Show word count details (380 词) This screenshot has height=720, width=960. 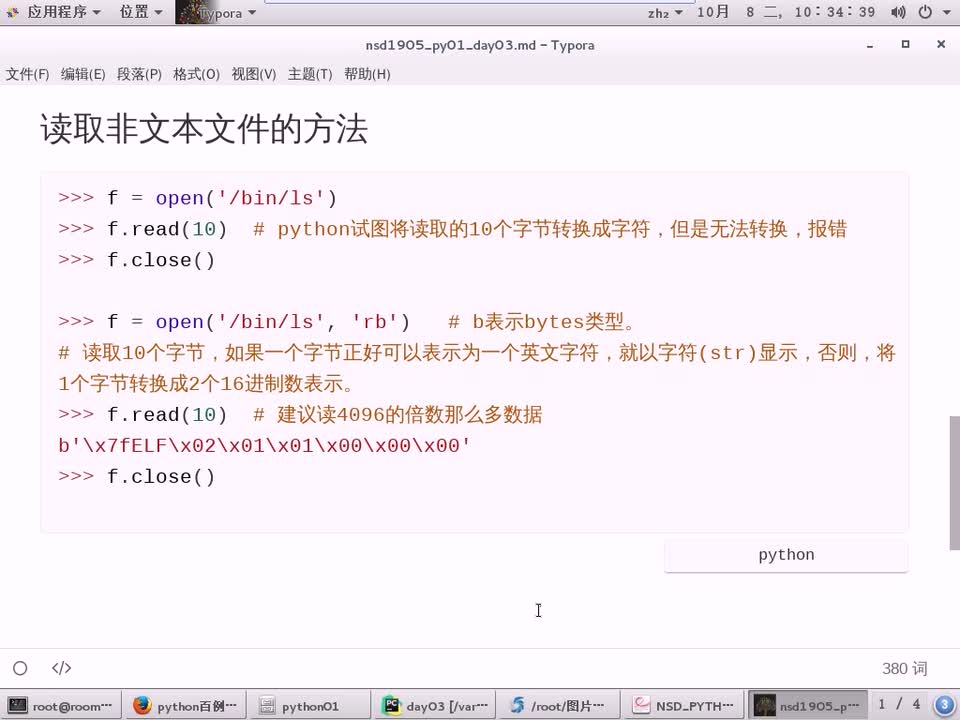(x=904, y=669)
